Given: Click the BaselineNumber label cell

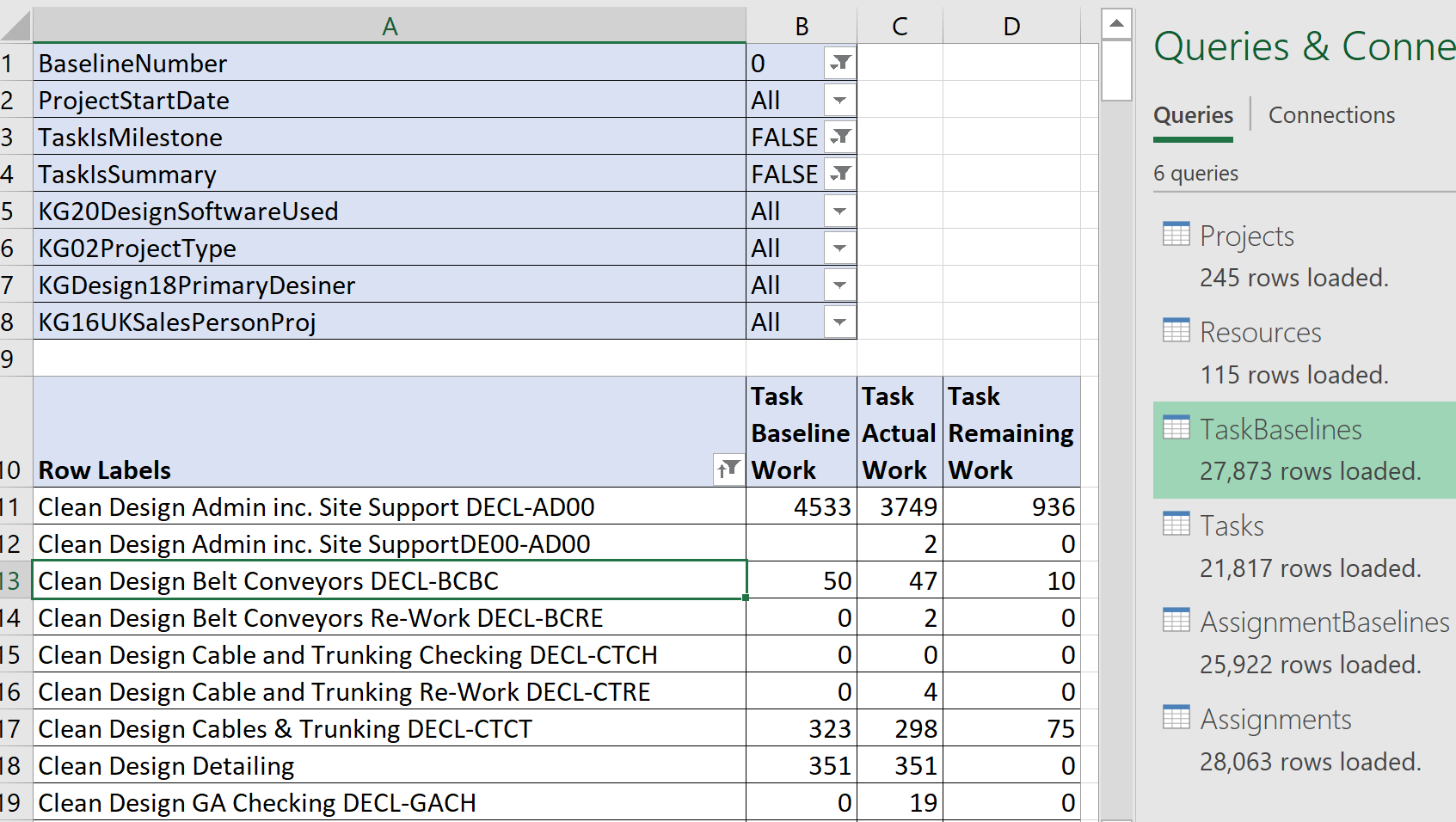Looking at the screenshot, I should [x=390, y=63].
